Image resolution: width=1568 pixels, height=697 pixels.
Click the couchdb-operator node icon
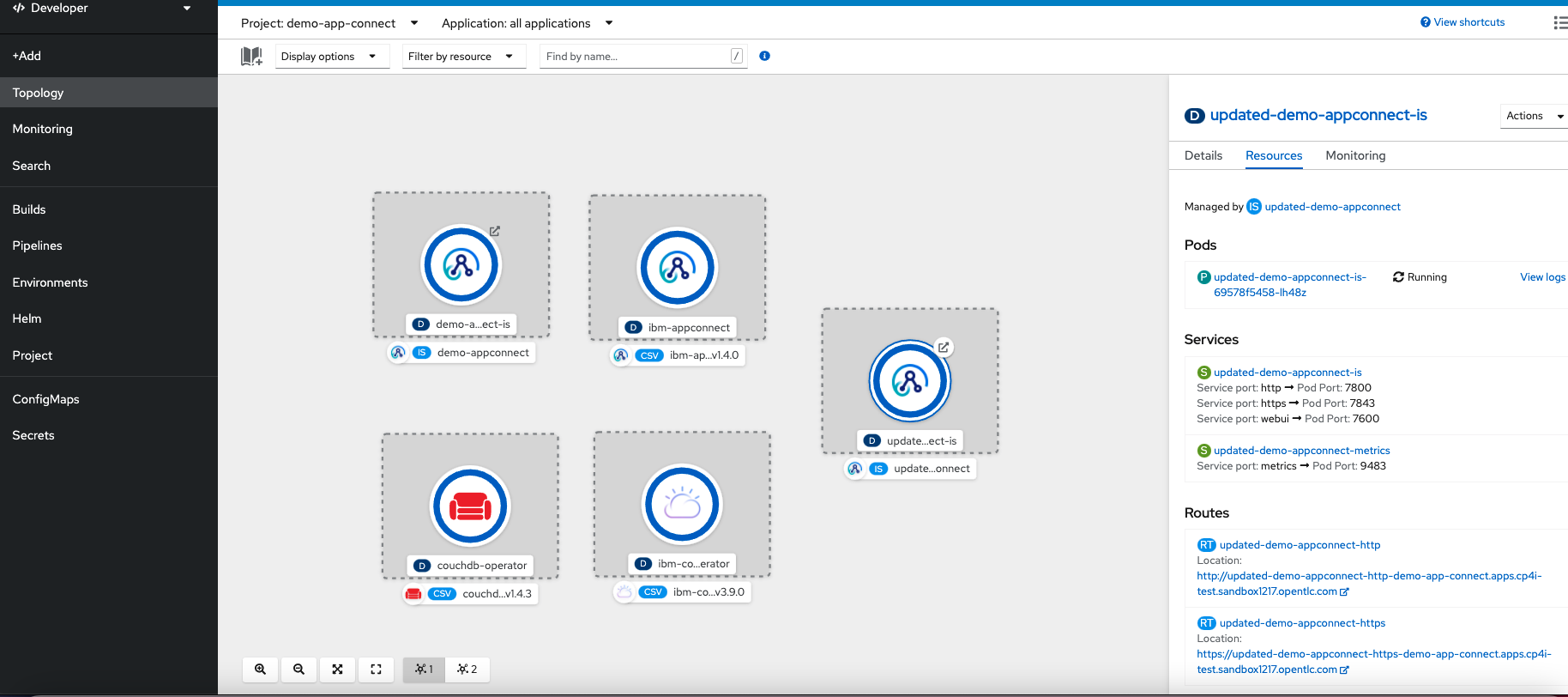click(x=470, y=506)
